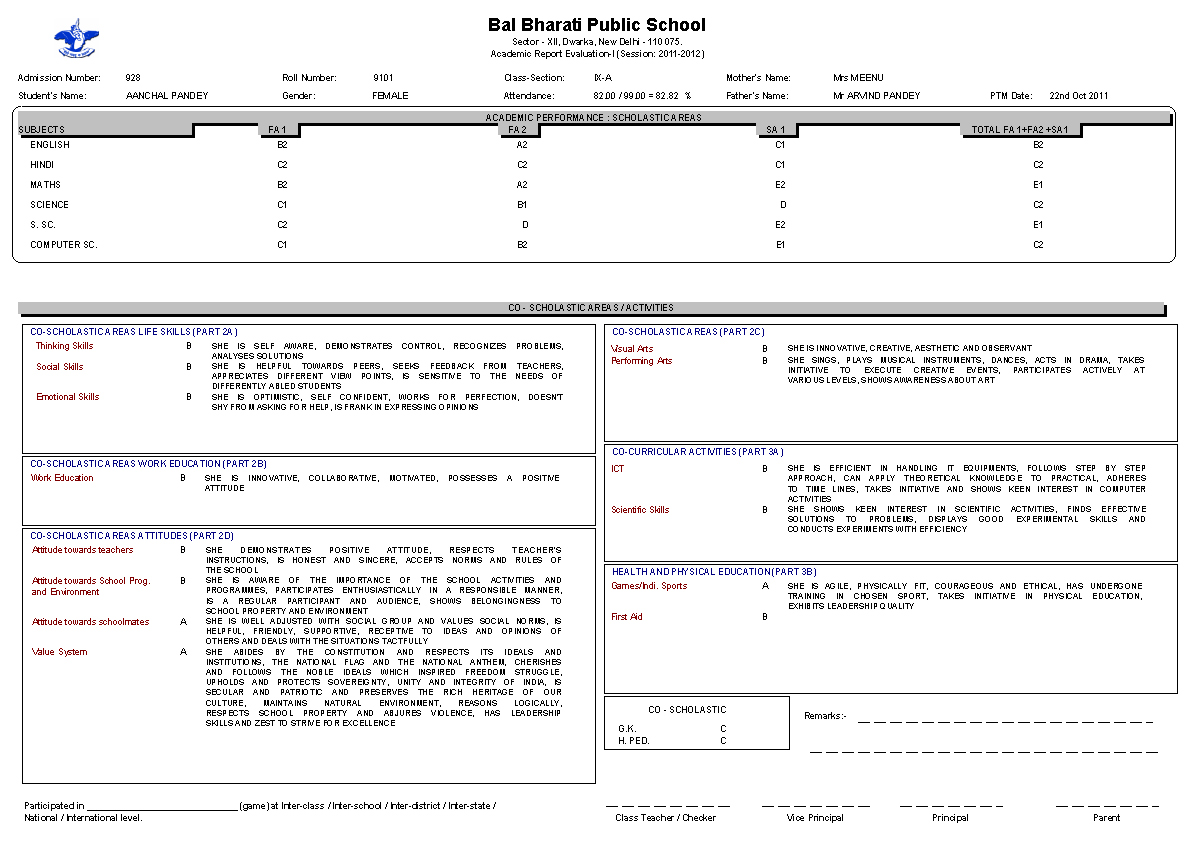Click the Vice Principal signature line
1190x842 pixels.
(x=815, y=806)
